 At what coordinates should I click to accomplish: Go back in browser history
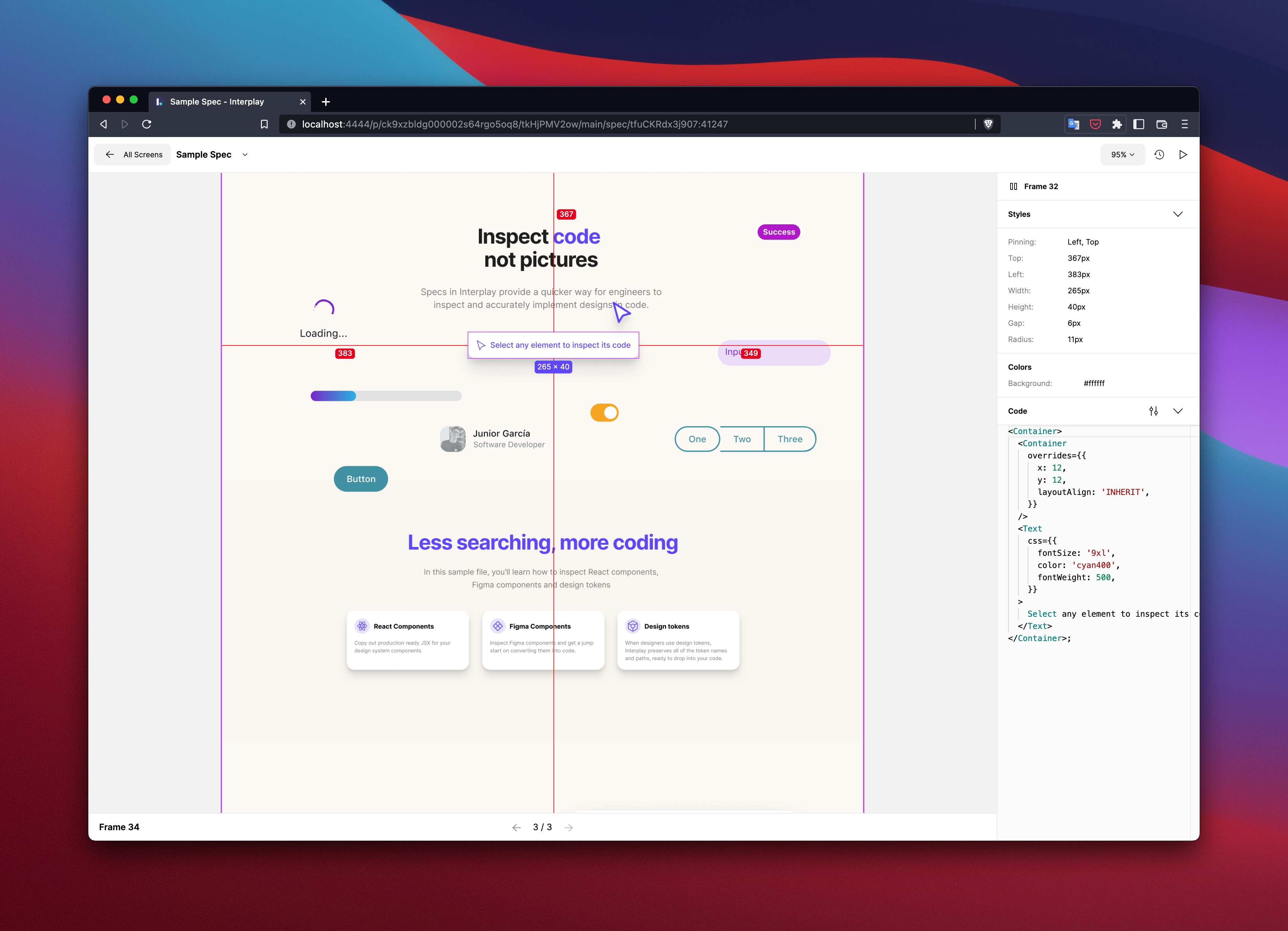[103, 124]
